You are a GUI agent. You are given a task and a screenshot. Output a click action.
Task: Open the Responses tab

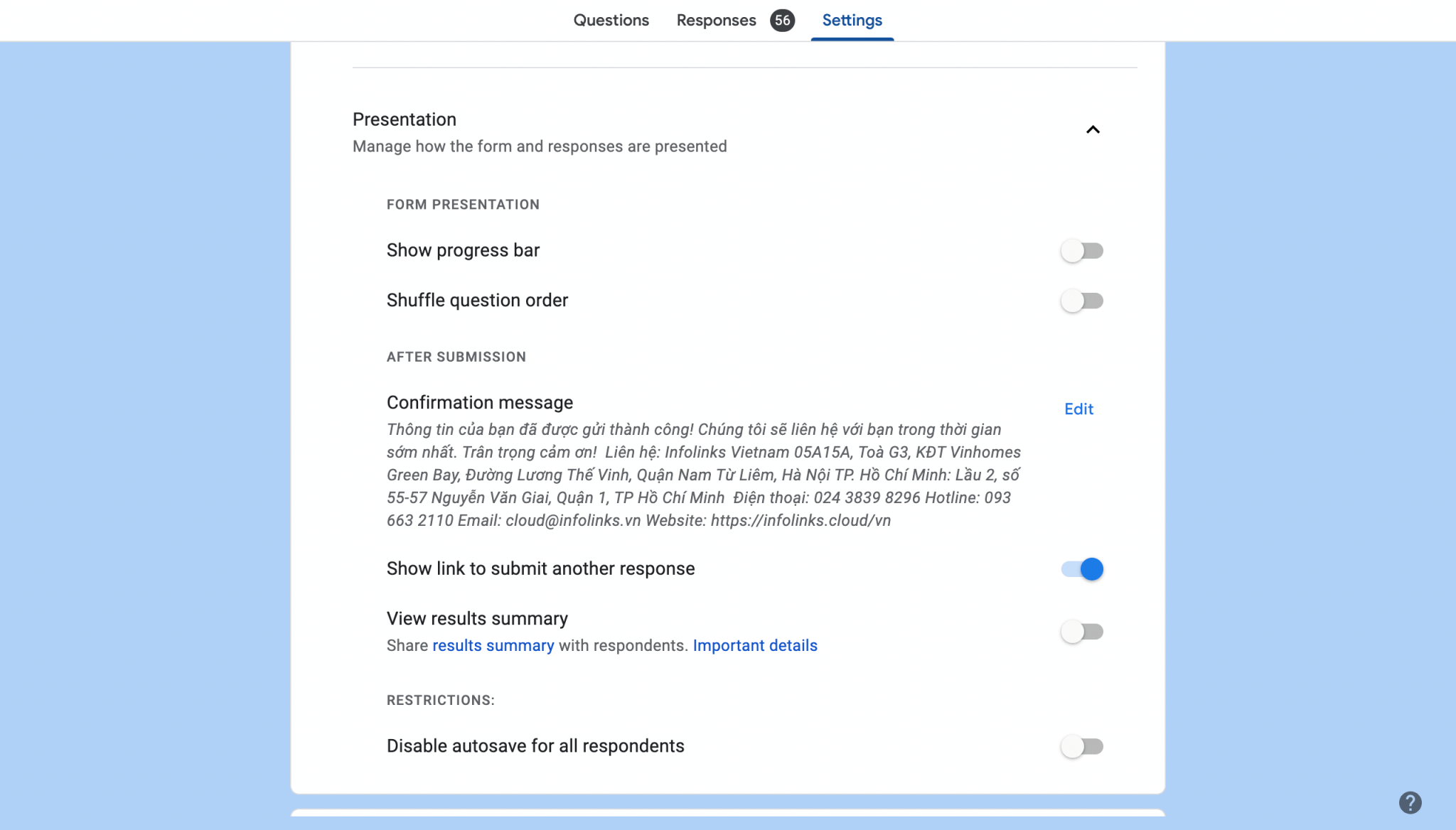(717, 20)
